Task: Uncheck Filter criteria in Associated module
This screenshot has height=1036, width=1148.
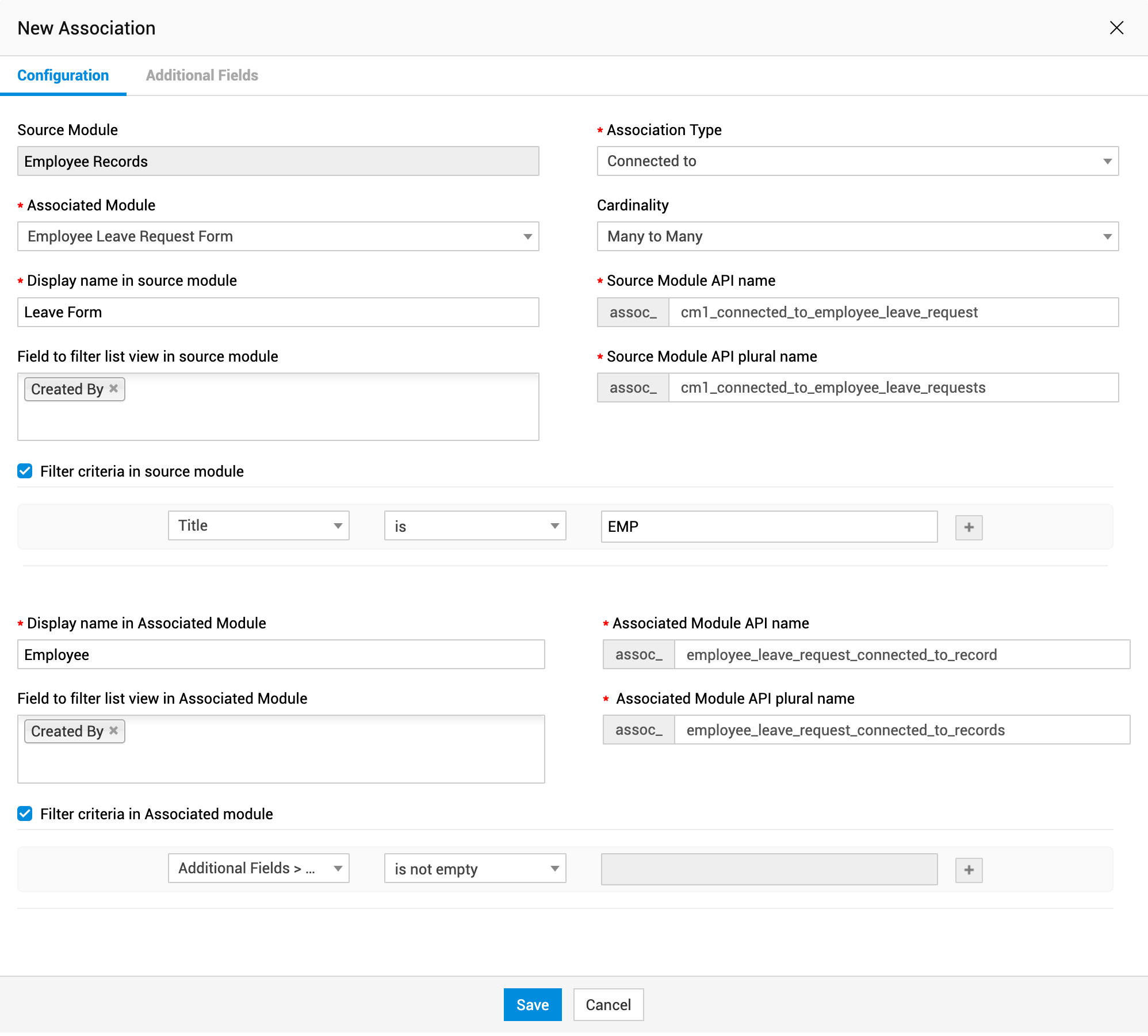Action: pos(25,814)
